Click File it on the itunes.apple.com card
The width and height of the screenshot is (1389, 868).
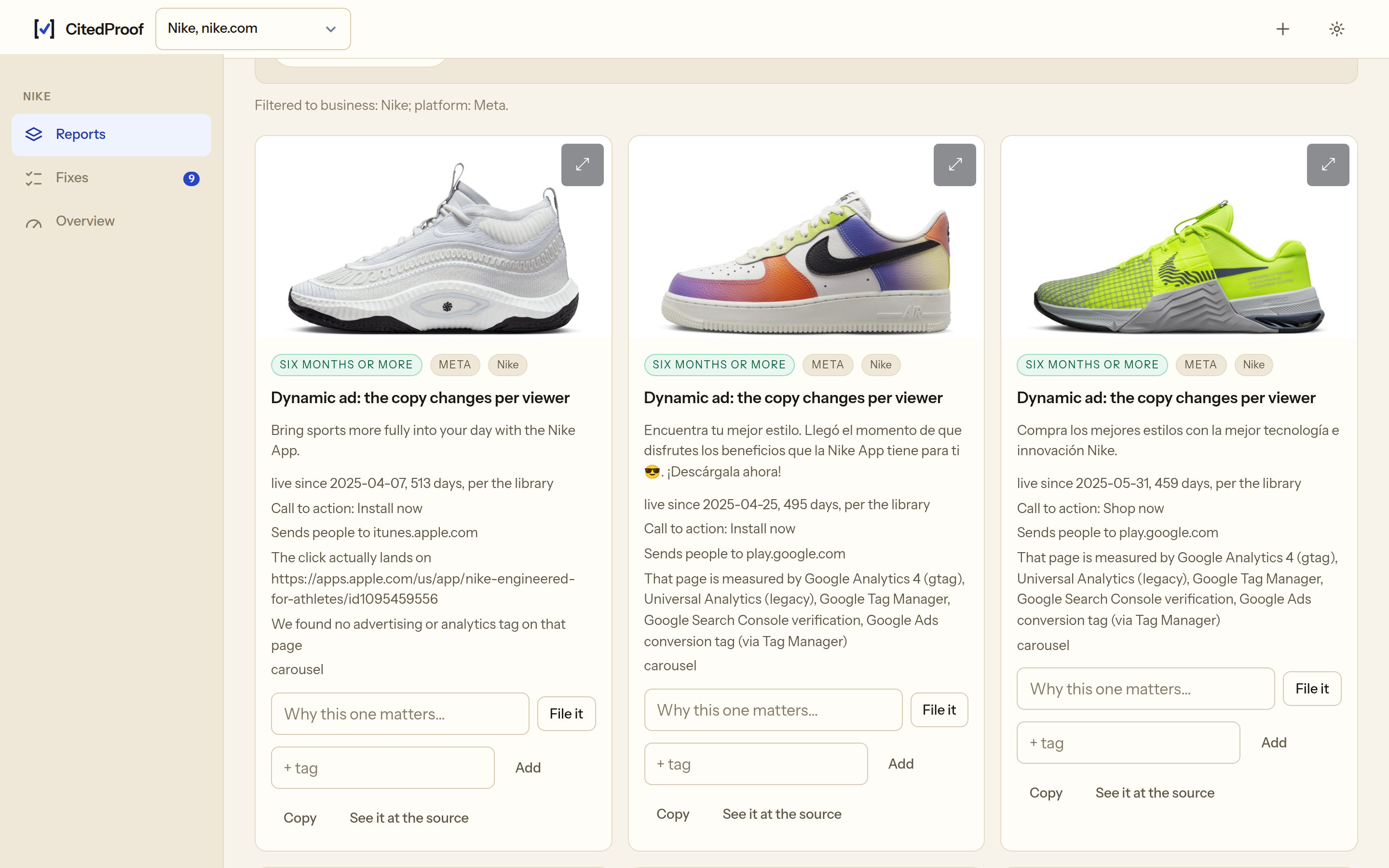[566, 714]
